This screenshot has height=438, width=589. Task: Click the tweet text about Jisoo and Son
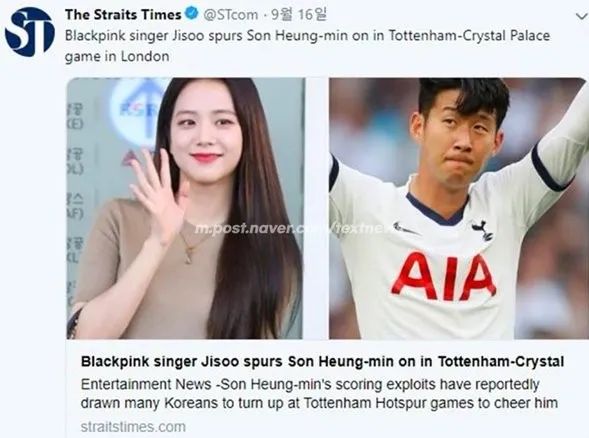[x=307, y=46]
